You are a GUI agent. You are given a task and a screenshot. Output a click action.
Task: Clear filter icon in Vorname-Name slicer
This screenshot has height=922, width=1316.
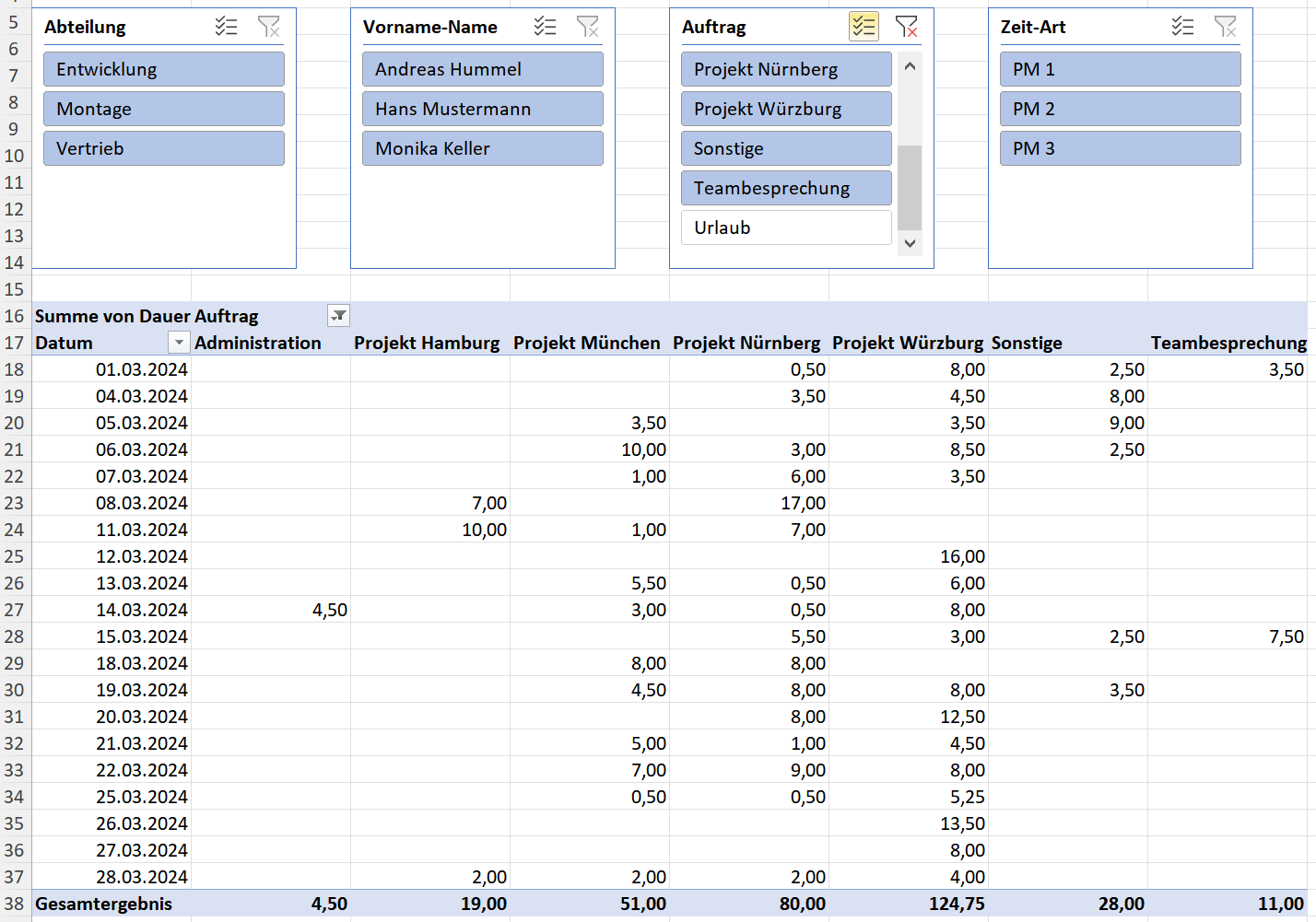click(x=587, y=27)
